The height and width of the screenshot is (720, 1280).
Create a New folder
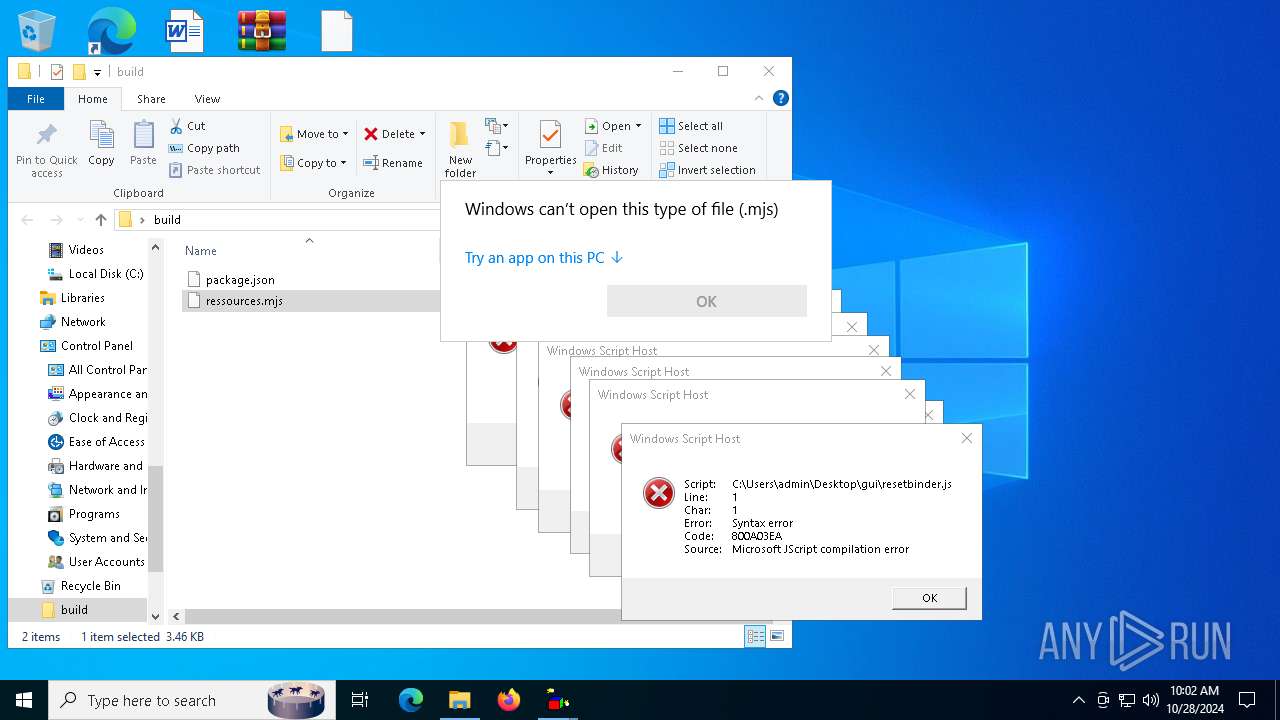(460, 149)
